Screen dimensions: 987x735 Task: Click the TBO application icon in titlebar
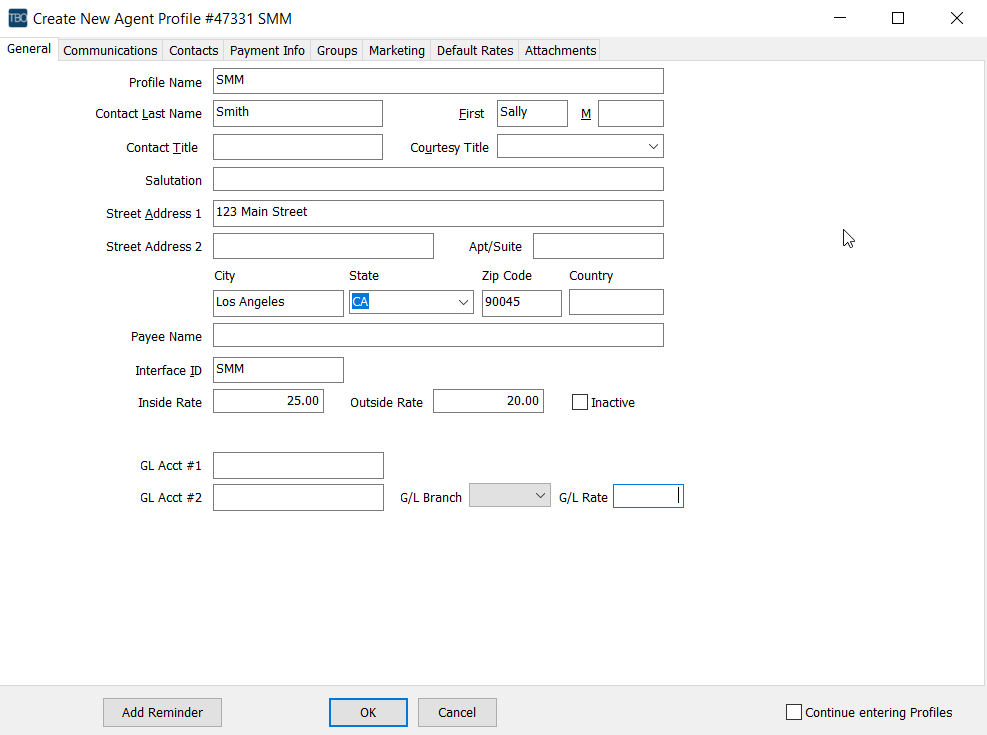coord(17,18)
